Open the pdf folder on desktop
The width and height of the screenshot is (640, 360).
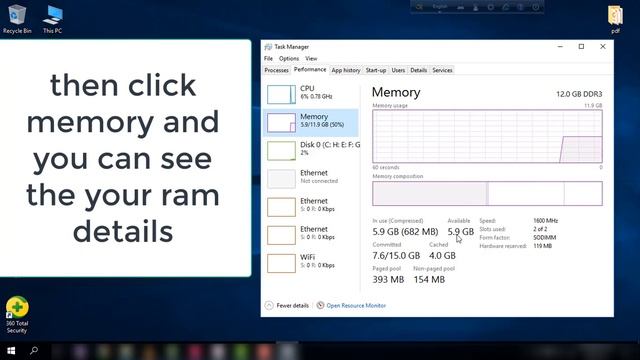(615, 19)
